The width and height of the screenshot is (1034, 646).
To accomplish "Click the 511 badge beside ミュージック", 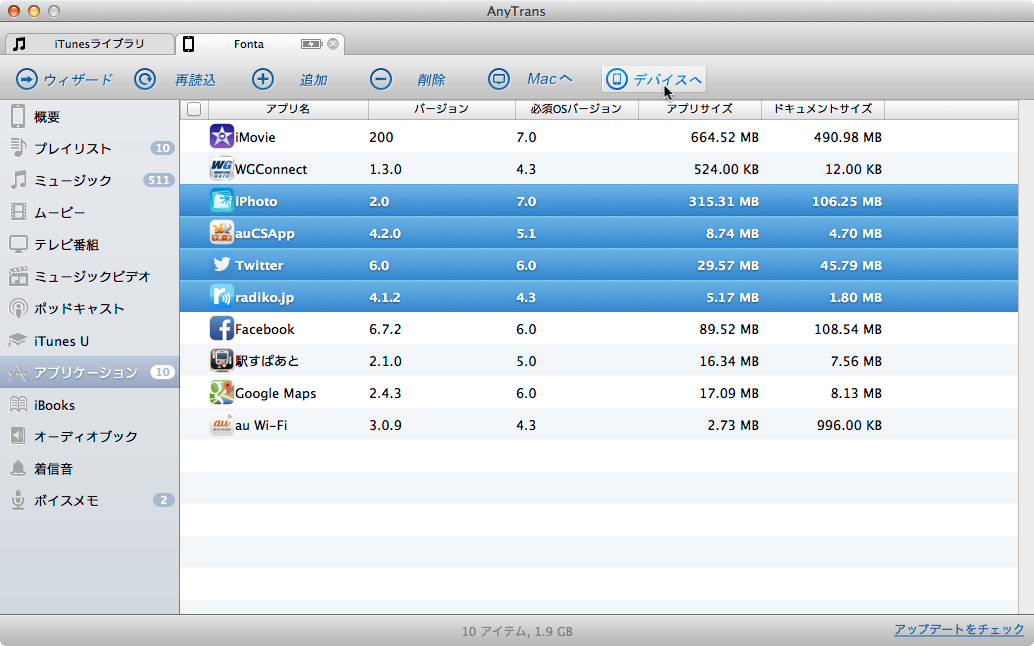I will [158, 180].
